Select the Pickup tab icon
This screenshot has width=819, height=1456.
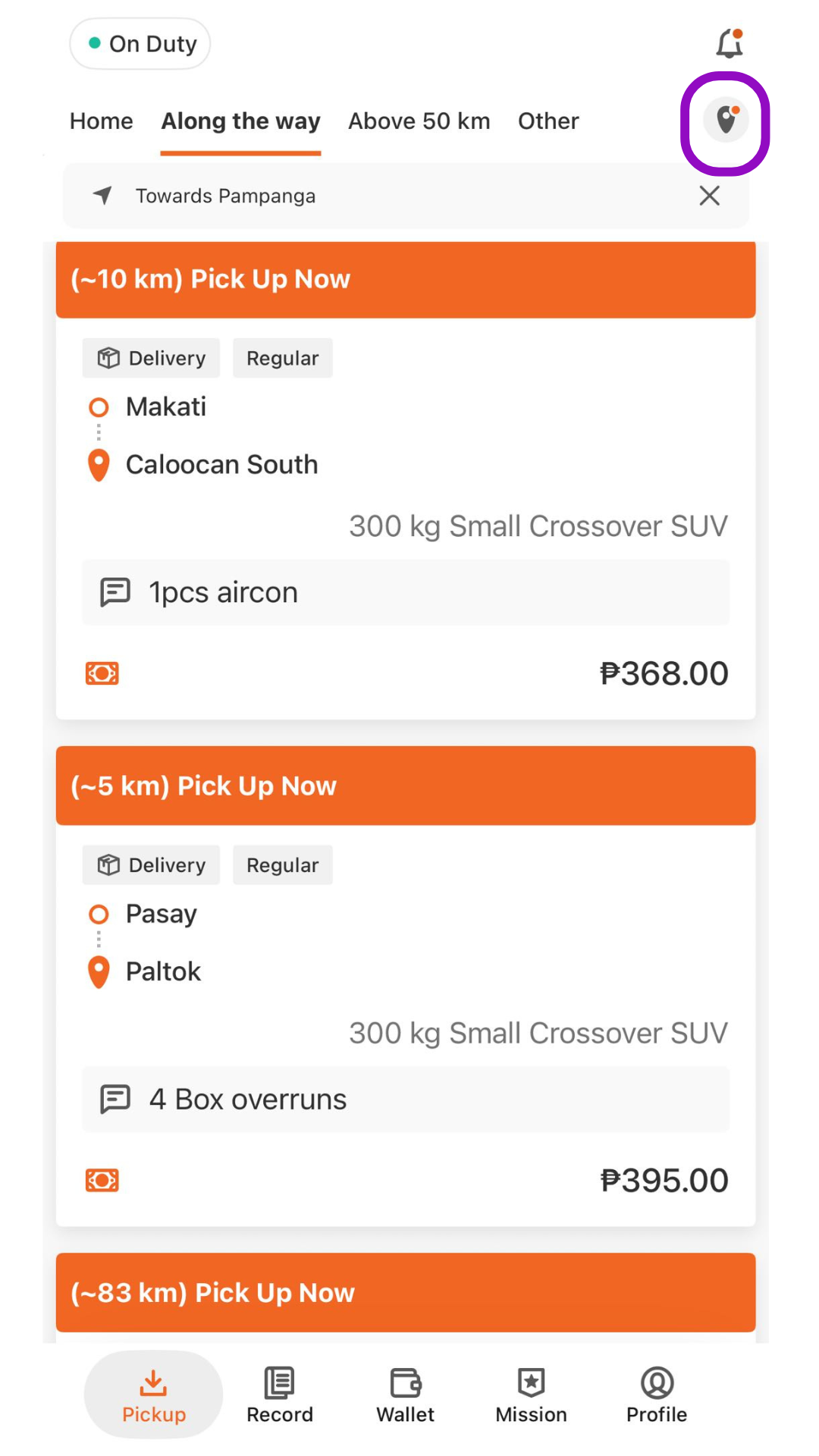153,1382
